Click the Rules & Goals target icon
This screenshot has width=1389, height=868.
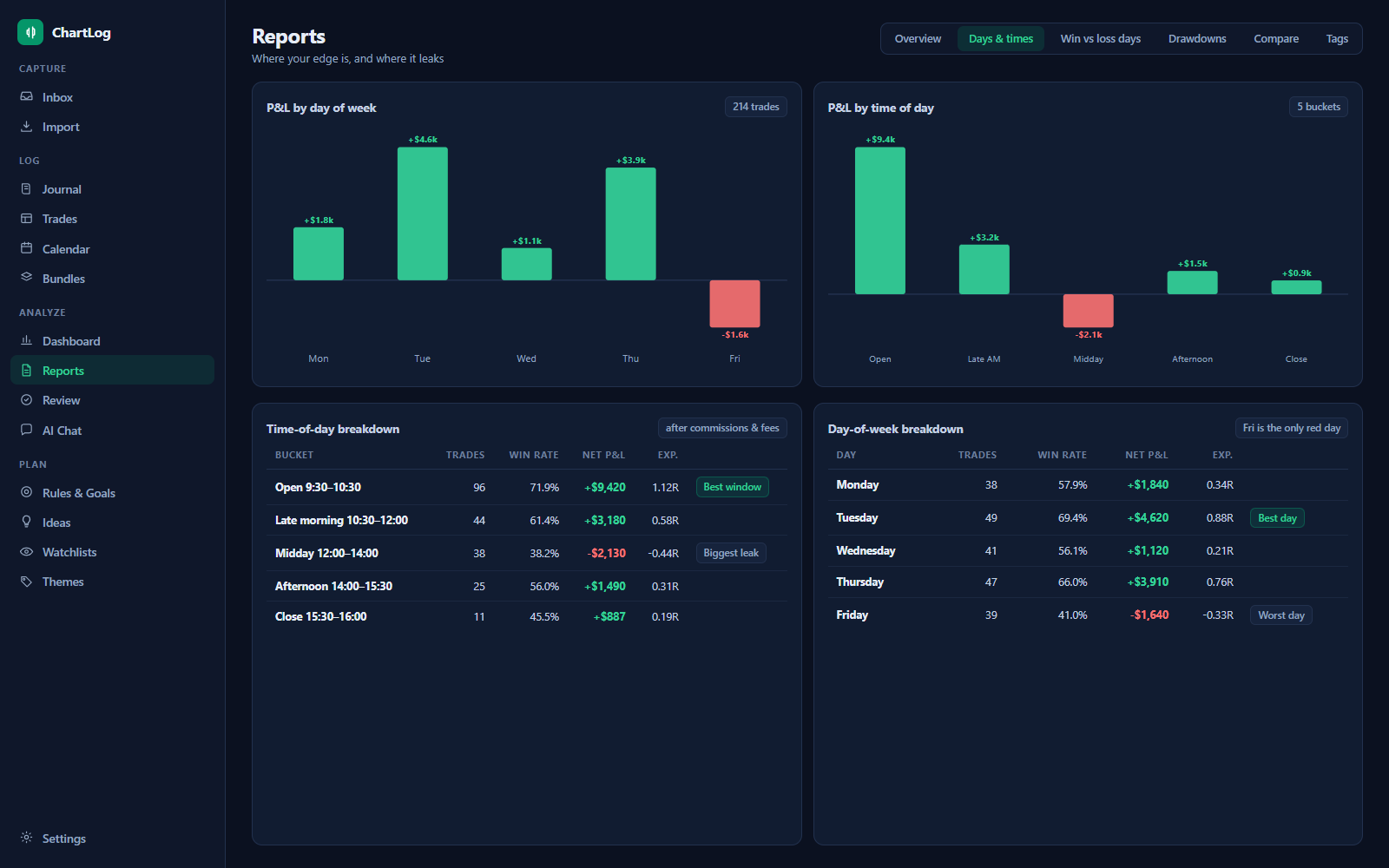click(x=27, y=492)
